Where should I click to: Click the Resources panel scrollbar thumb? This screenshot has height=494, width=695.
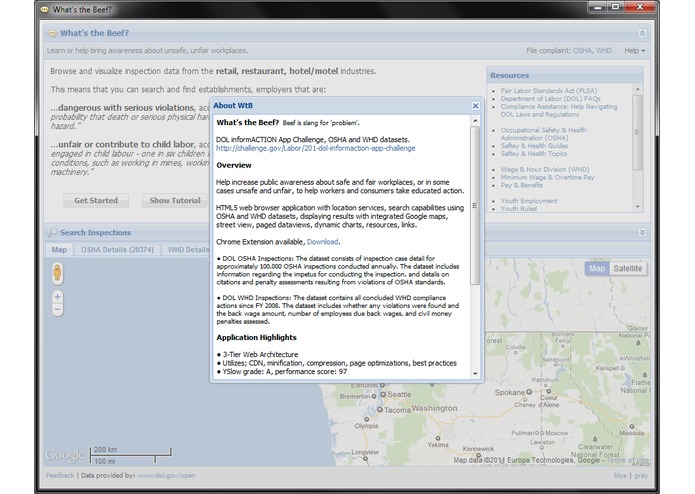coord(638,132)
